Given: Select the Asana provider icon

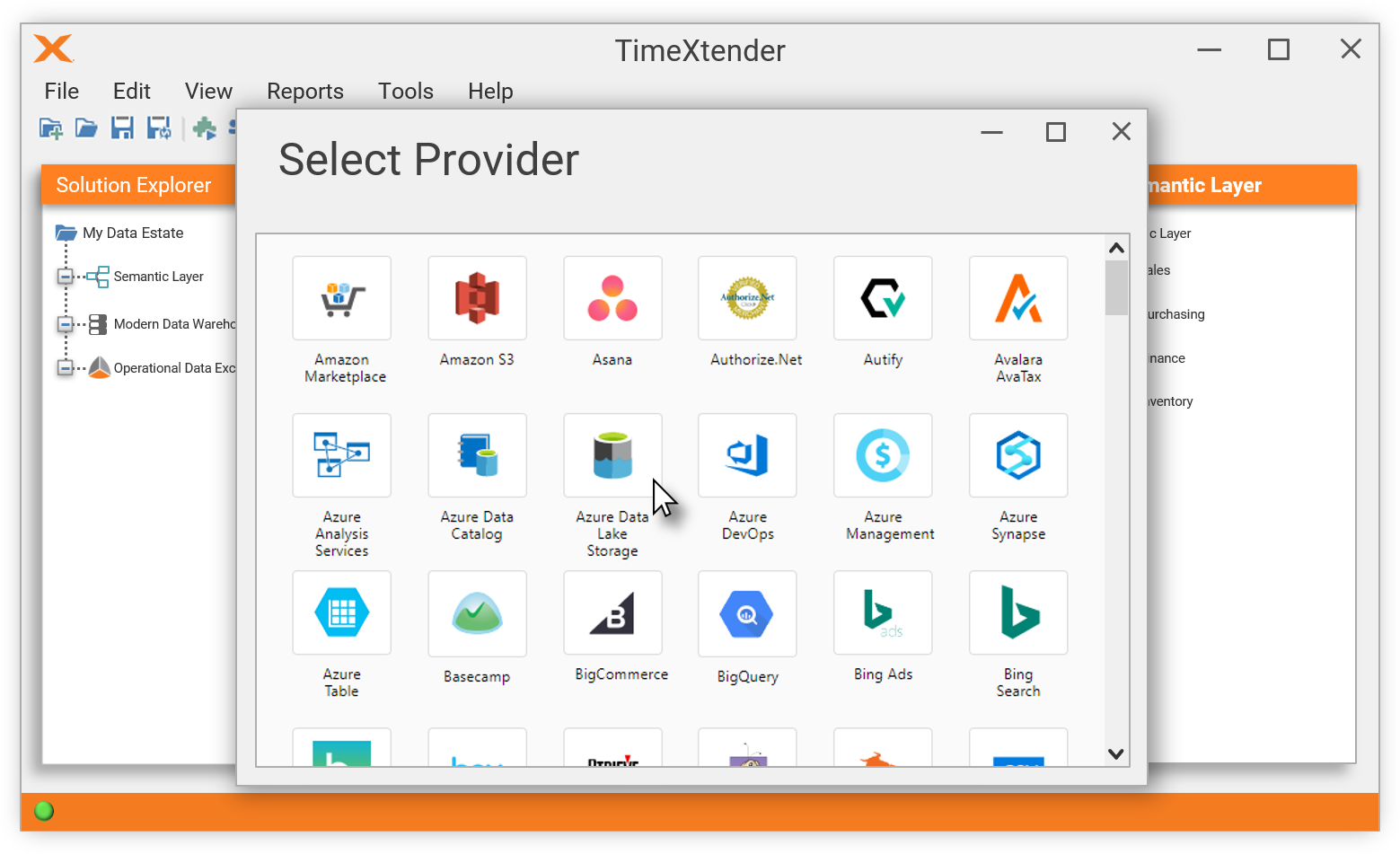Looking at the screenshot, I should click(x=612, y=298).
